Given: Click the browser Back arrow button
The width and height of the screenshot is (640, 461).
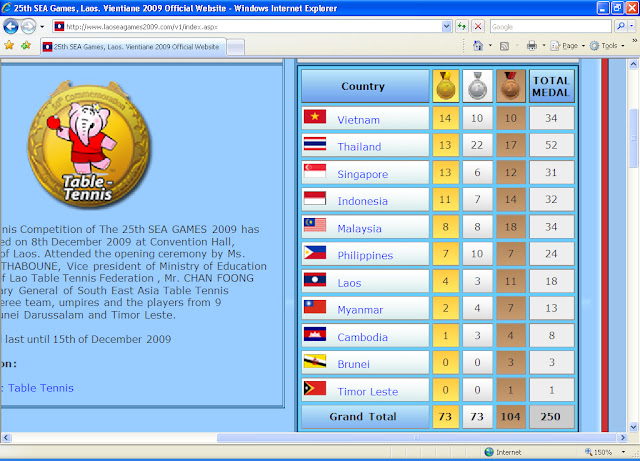Looking at the screenshot, I should tap(11, 27).
